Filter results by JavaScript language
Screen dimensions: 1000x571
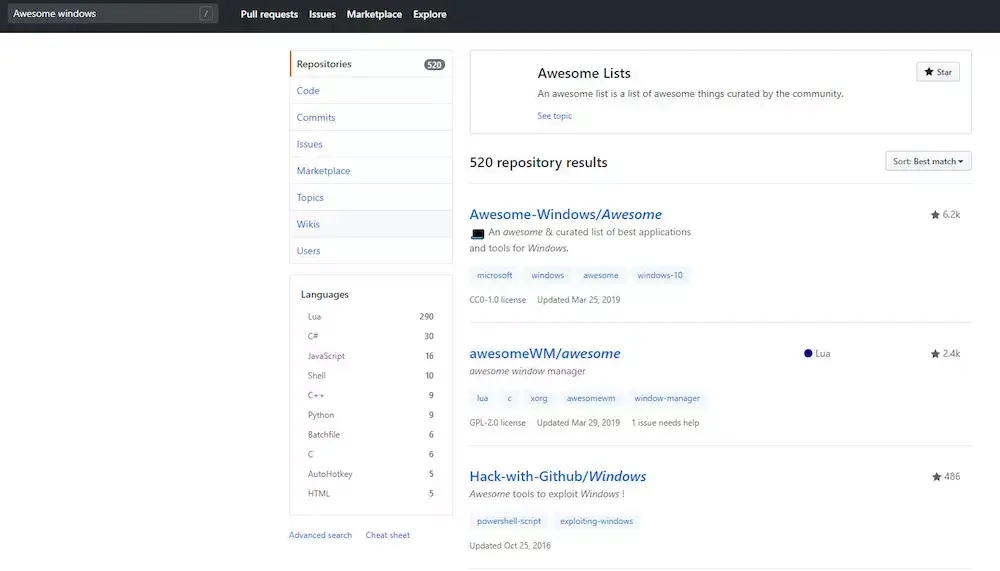(x=371, y=356)
